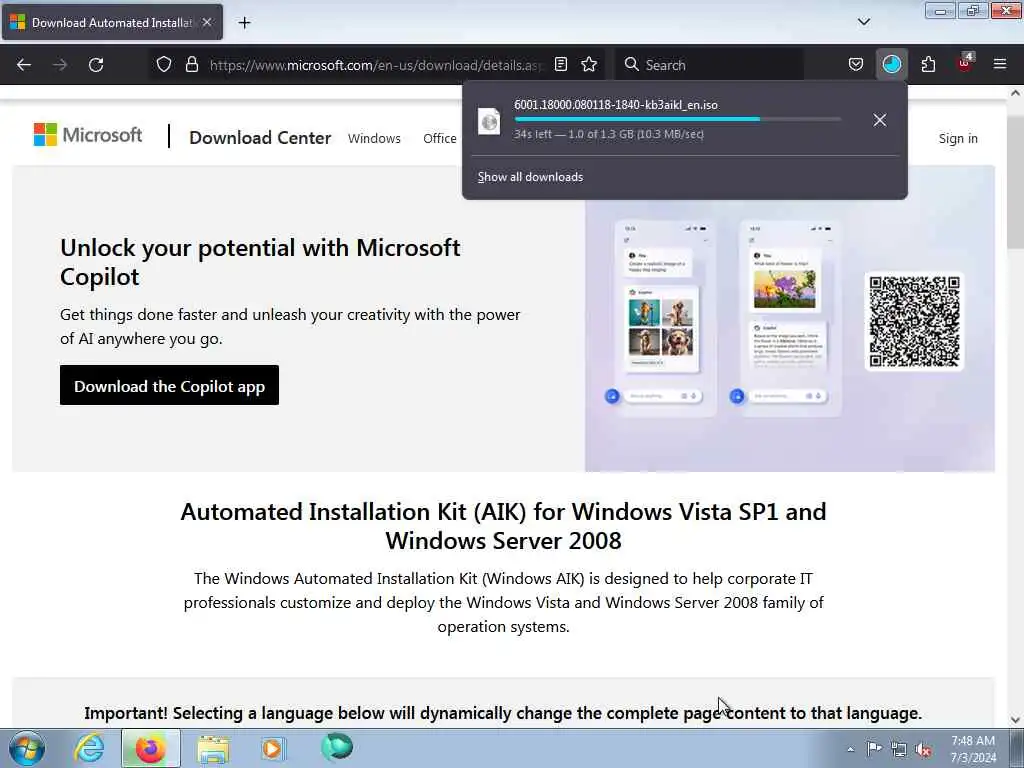Click Sign in
Screen dimensions: 1024x768
pyautogui.click(x=958, y=138)
